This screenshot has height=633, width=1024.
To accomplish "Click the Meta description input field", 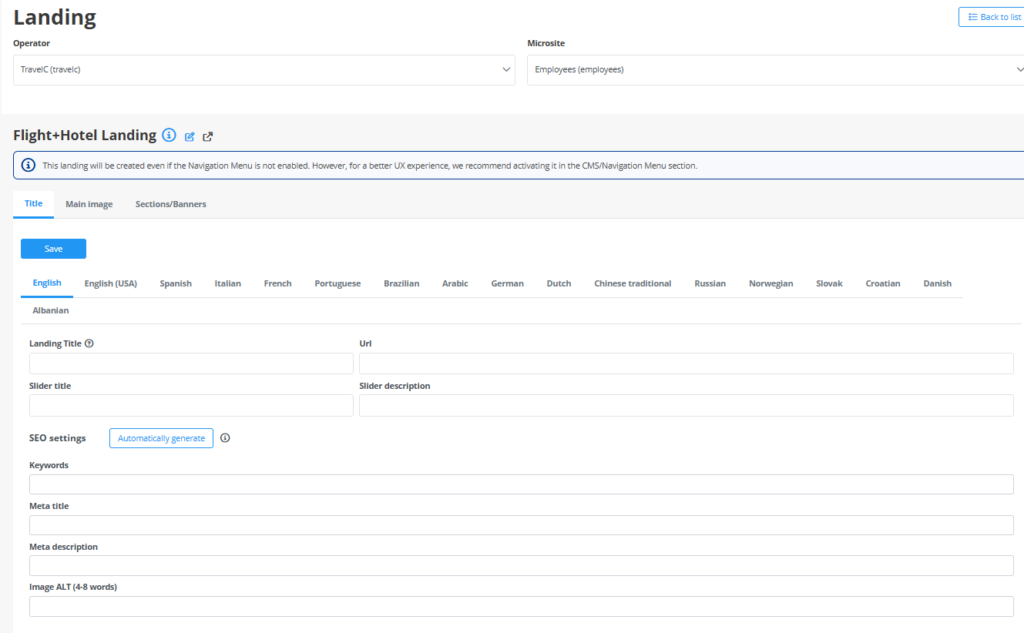I will (x=521, y=566).
